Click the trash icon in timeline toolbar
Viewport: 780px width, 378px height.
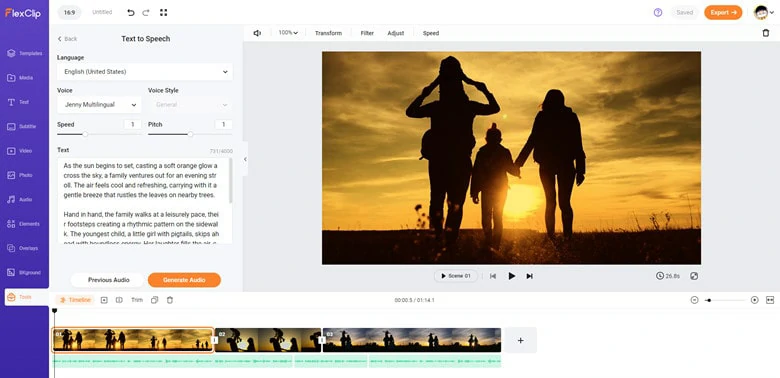pyautogui.click(x=170, y=300)
